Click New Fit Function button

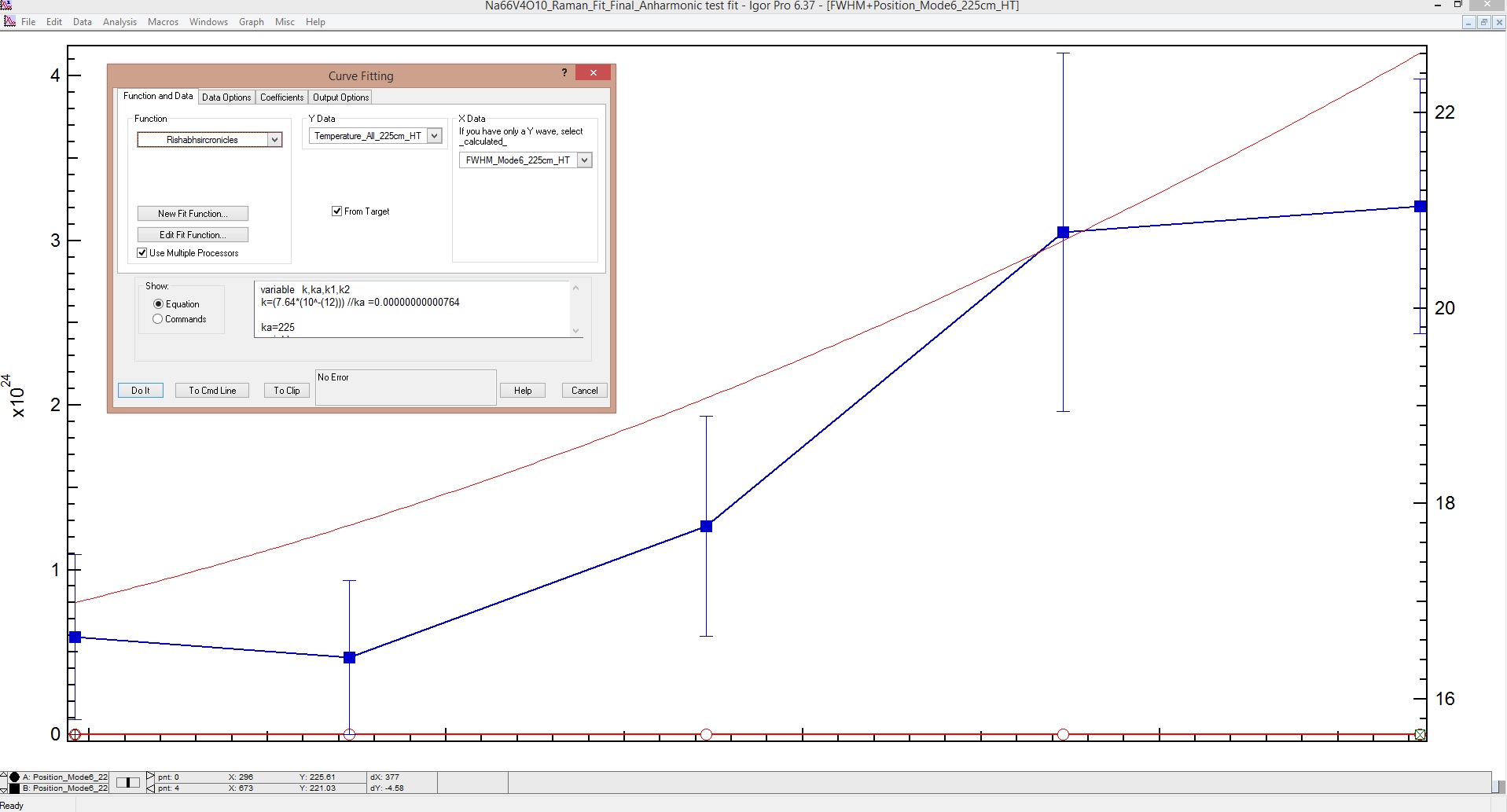pos(193,213)
